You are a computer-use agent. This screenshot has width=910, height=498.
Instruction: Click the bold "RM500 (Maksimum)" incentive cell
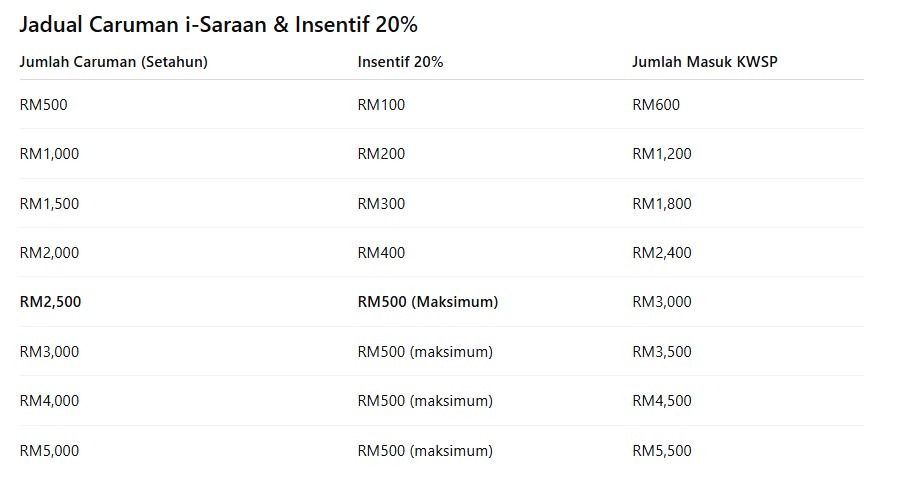[x=427, y=302]
